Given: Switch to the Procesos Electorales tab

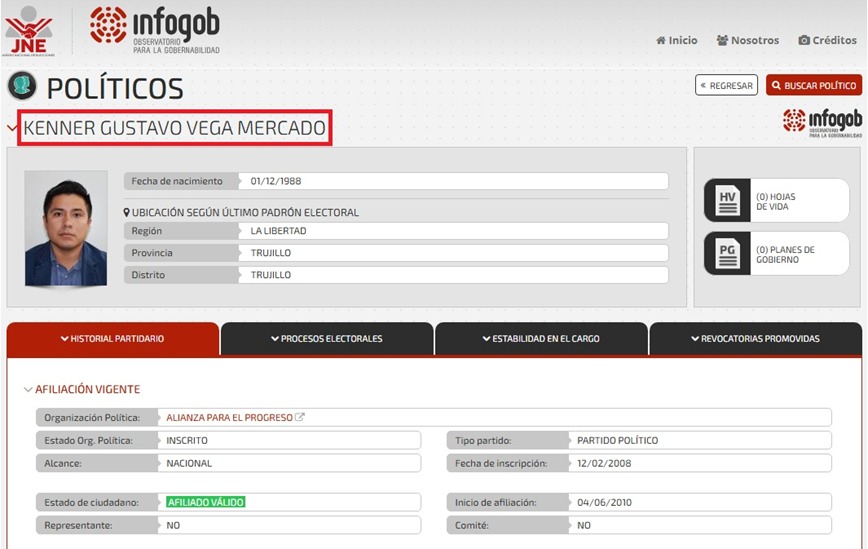Looking at the screenshot, I should coord(326,339).
